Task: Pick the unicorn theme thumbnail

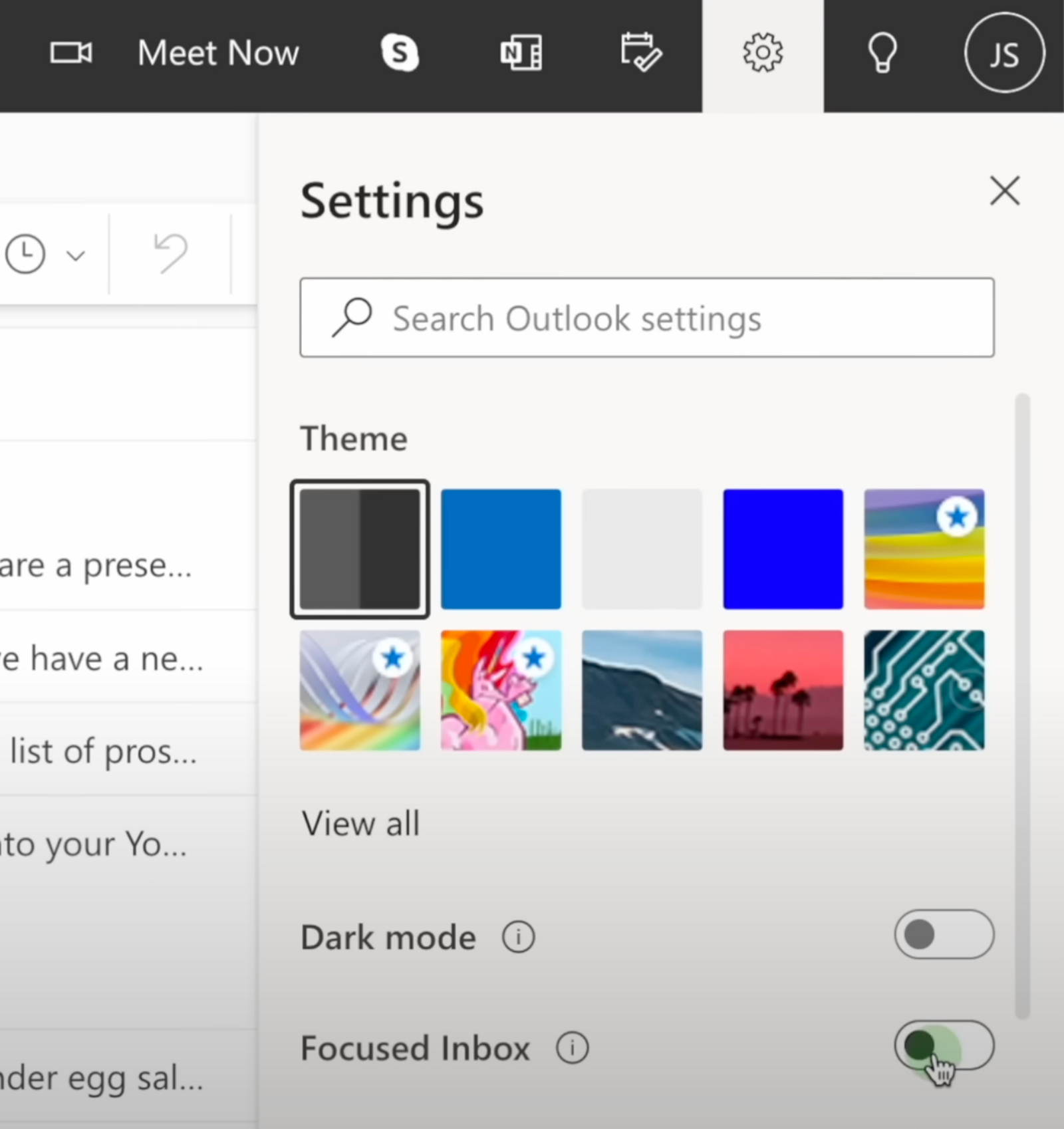Action: click(501, 690)
